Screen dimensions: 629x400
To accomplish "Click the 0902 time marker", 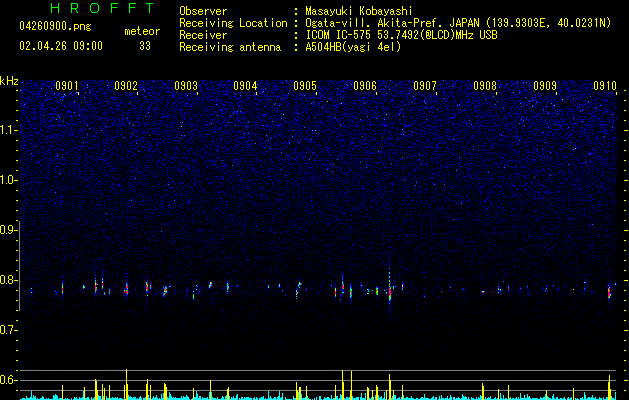I will (126, 86).
